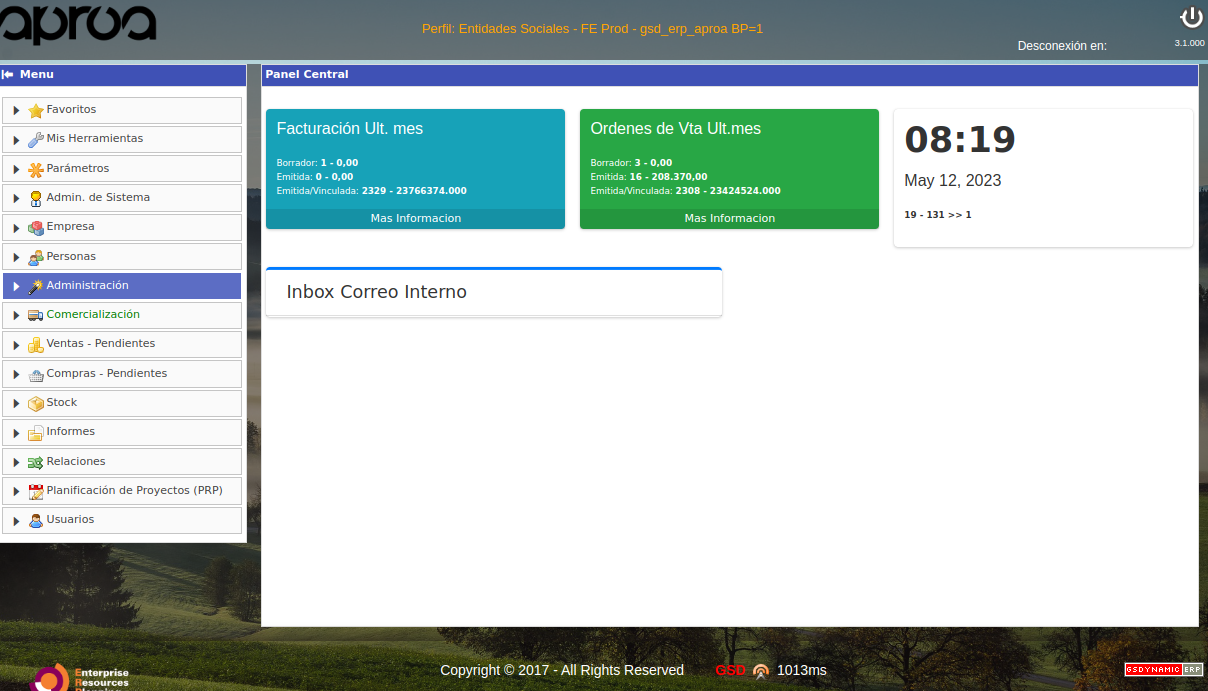Click the Stock box icon
This screenshot has height=691, width=1208.
(36, 403)
